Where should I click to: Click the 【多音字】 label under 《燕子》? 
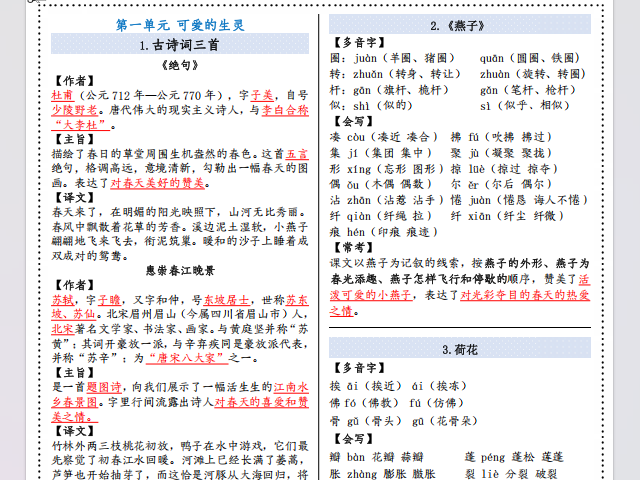tap(359, 42)
